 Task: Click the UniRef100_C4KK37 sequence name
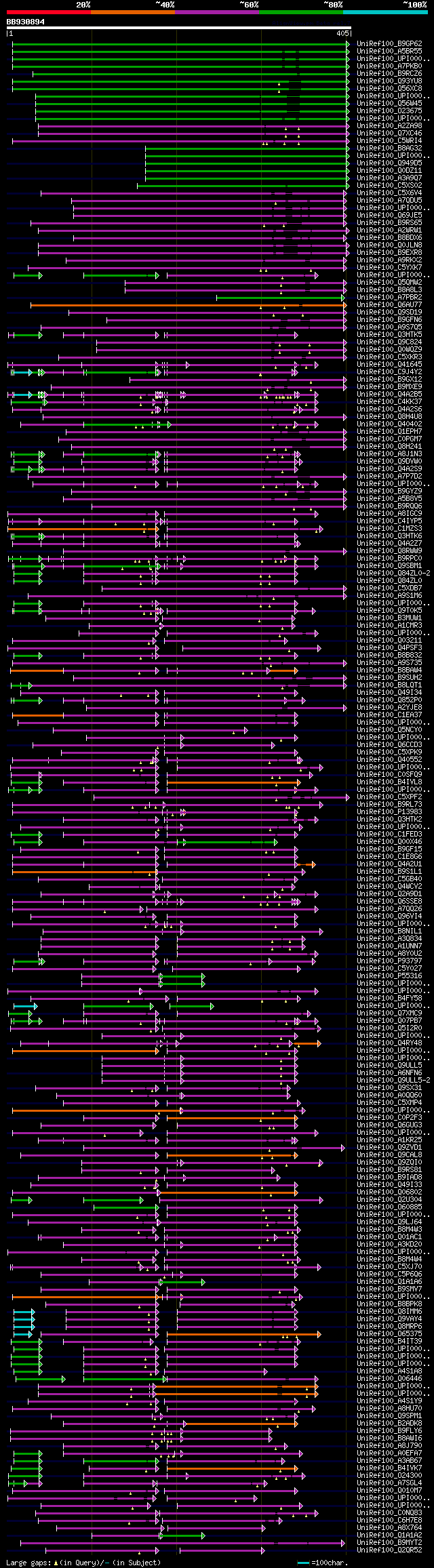pyautogui.click(x=389, y=401)
